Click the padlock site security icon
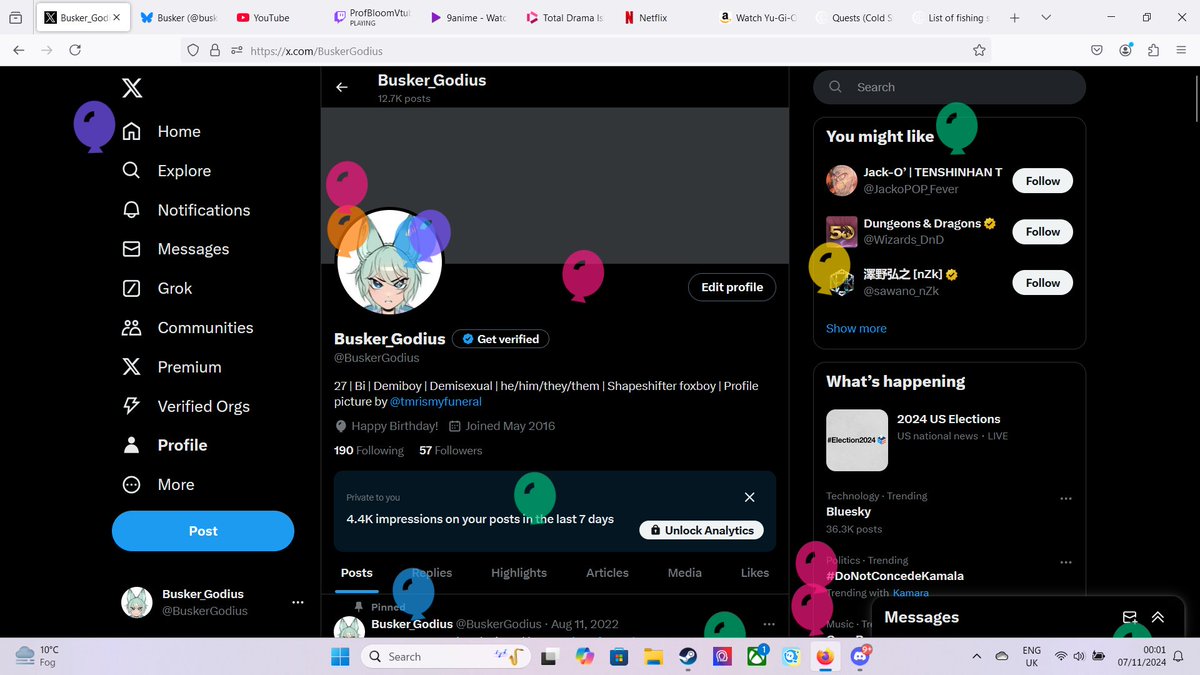 click(215, 50)
